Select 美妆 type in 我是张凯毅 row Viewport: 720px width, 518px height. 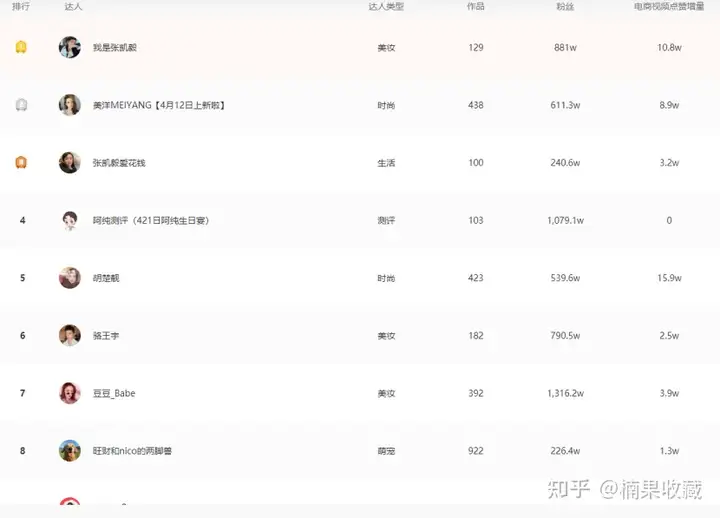[x=386, y=48]
